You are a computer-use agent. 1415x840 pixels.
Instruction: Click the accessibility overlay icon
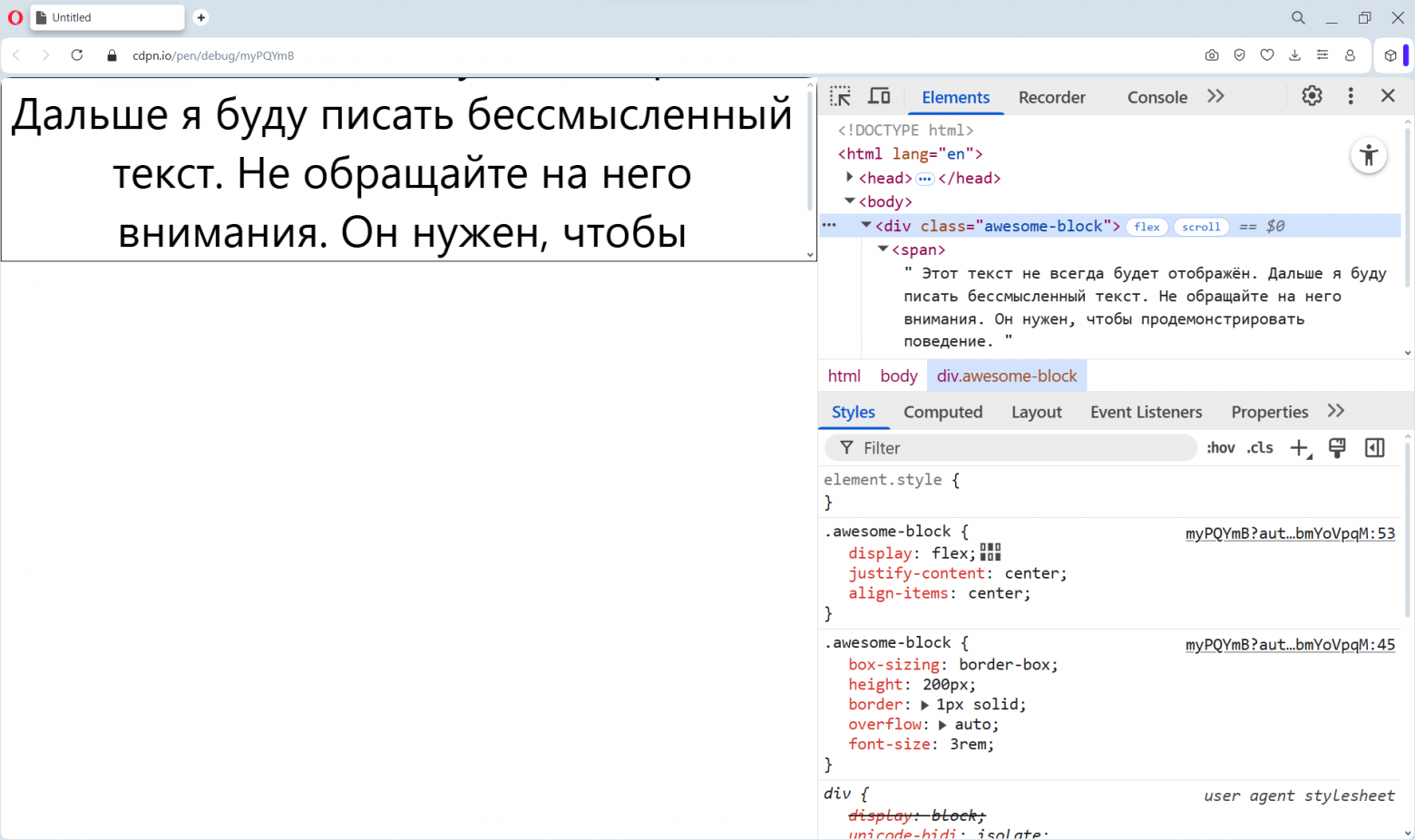pyautogui.click(x=1369, y=155)
